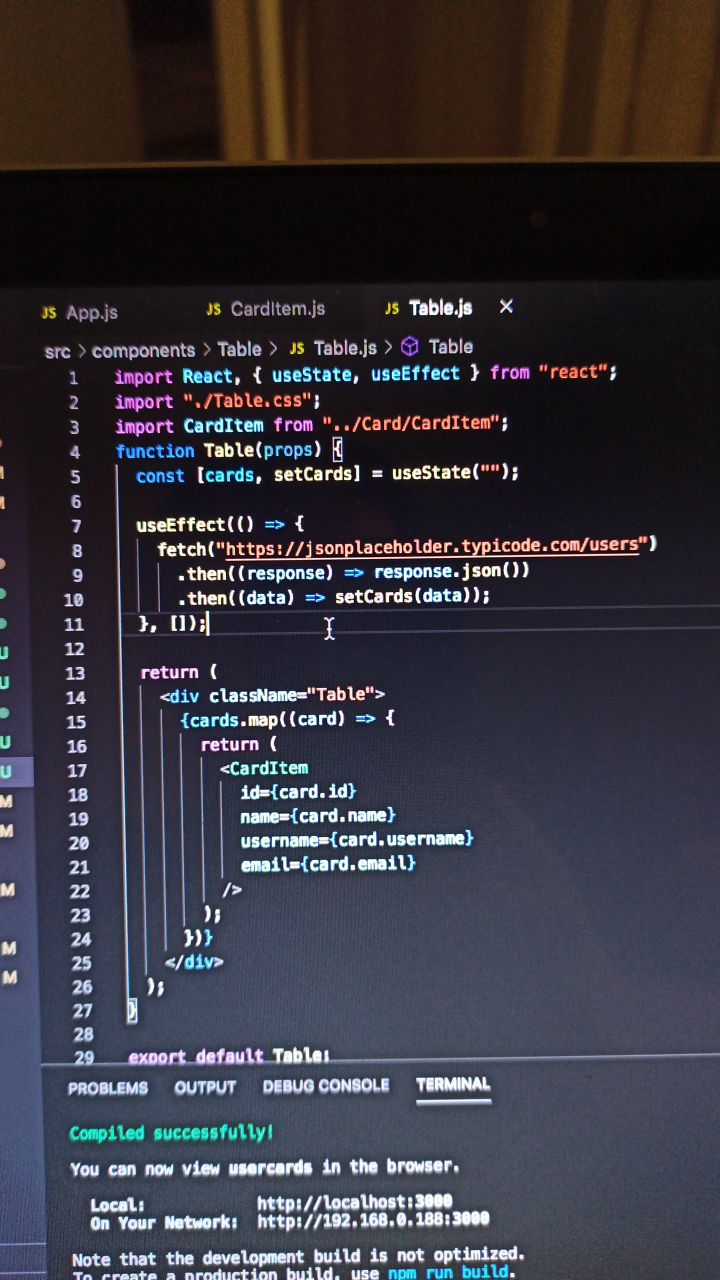Image resolution: width=720 pixels, height=1280 pixels.
Task: Click the email={card.email} prop
Action: tap(328, 863)
